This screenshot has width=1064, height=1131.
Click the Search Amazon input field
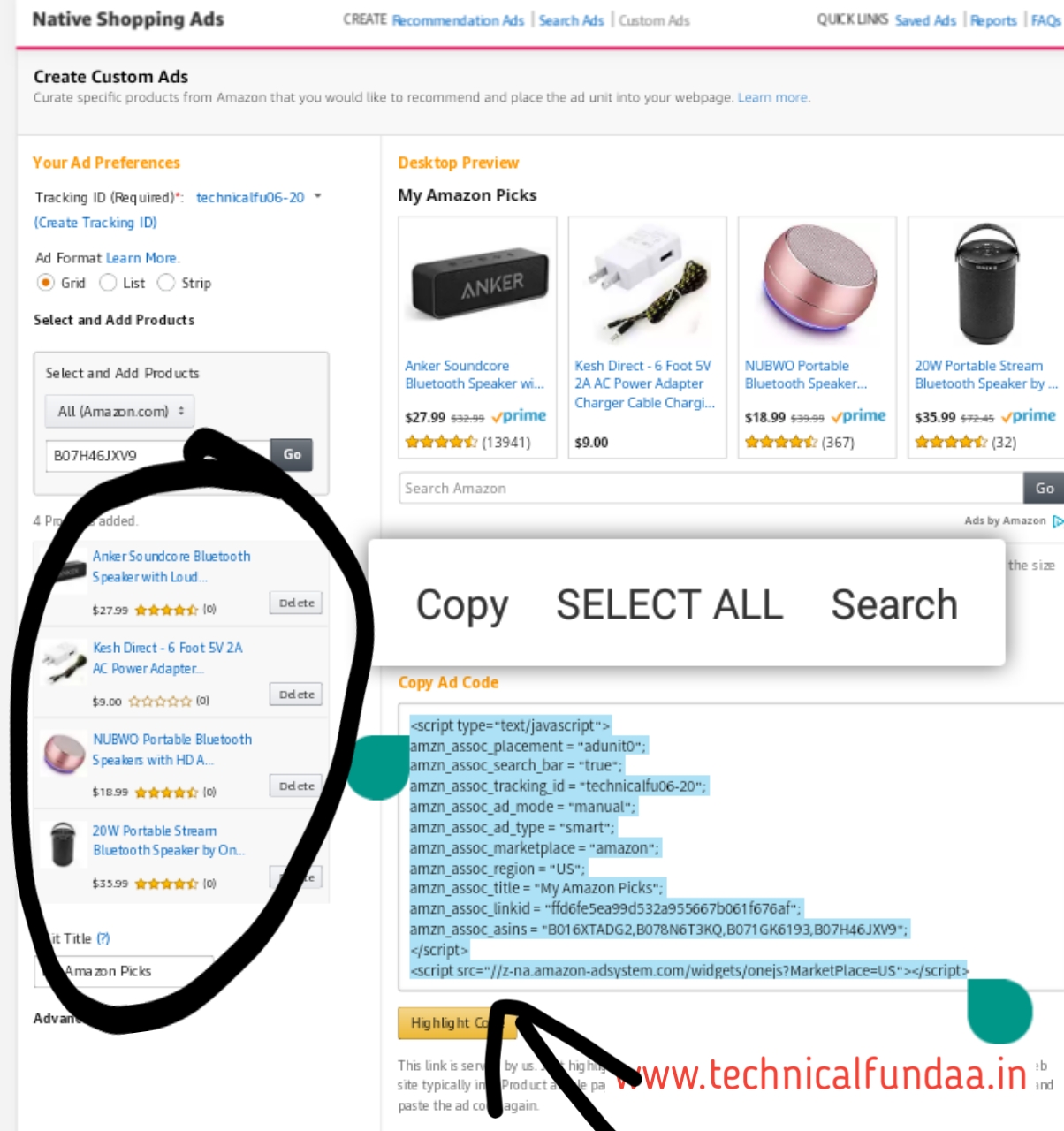tap(711, 488)
